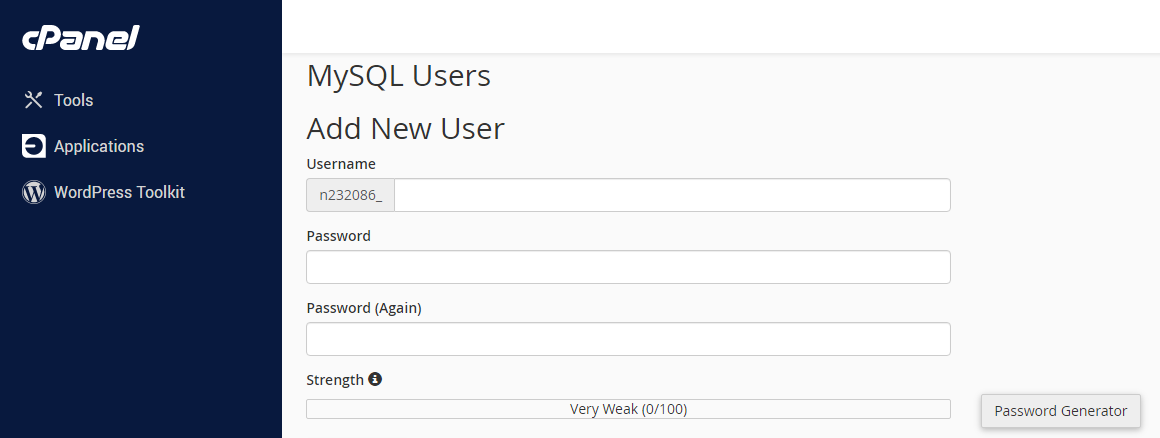1160x438 pixels.
Task: Click the Applications sidebar icon
Action: click(x=34, y=146)
